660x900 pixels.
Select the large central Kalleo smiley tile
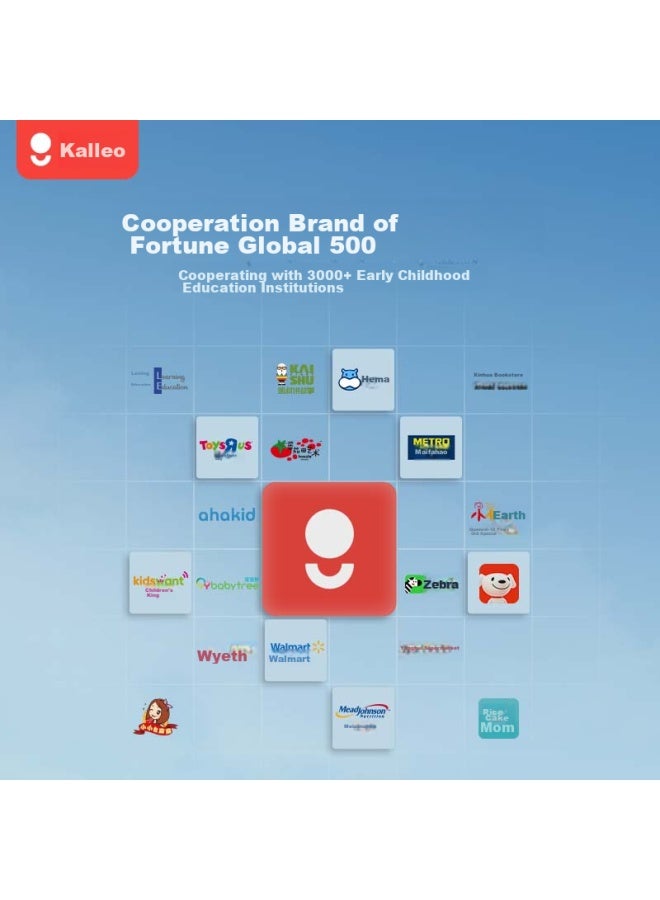click(329, 549)
